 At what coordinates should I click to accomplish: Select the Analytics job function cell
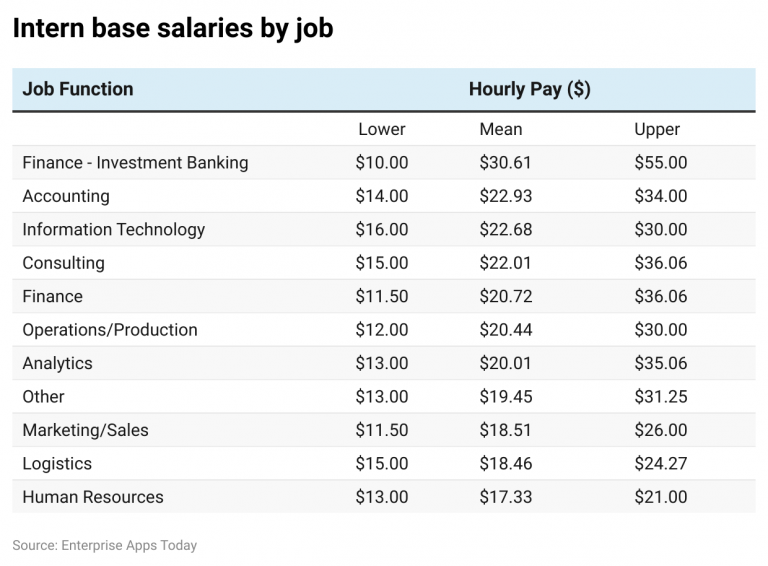[57, 363]
